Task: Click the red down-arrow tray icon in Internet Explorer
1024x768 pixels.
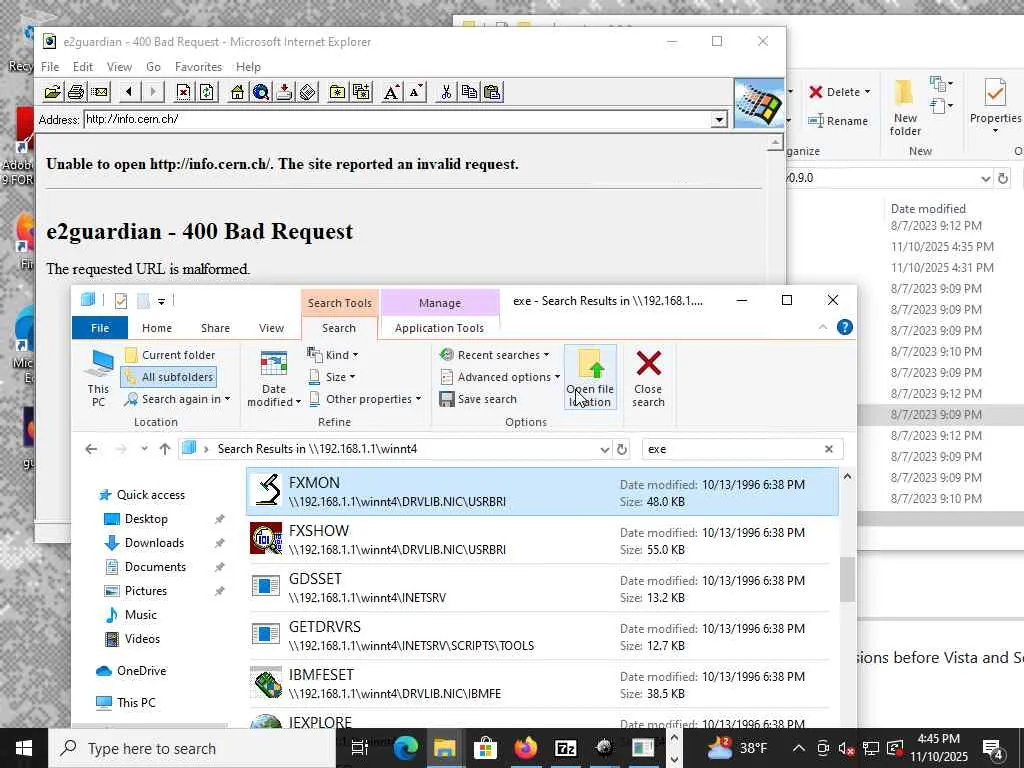Action: tap(284, 92)
